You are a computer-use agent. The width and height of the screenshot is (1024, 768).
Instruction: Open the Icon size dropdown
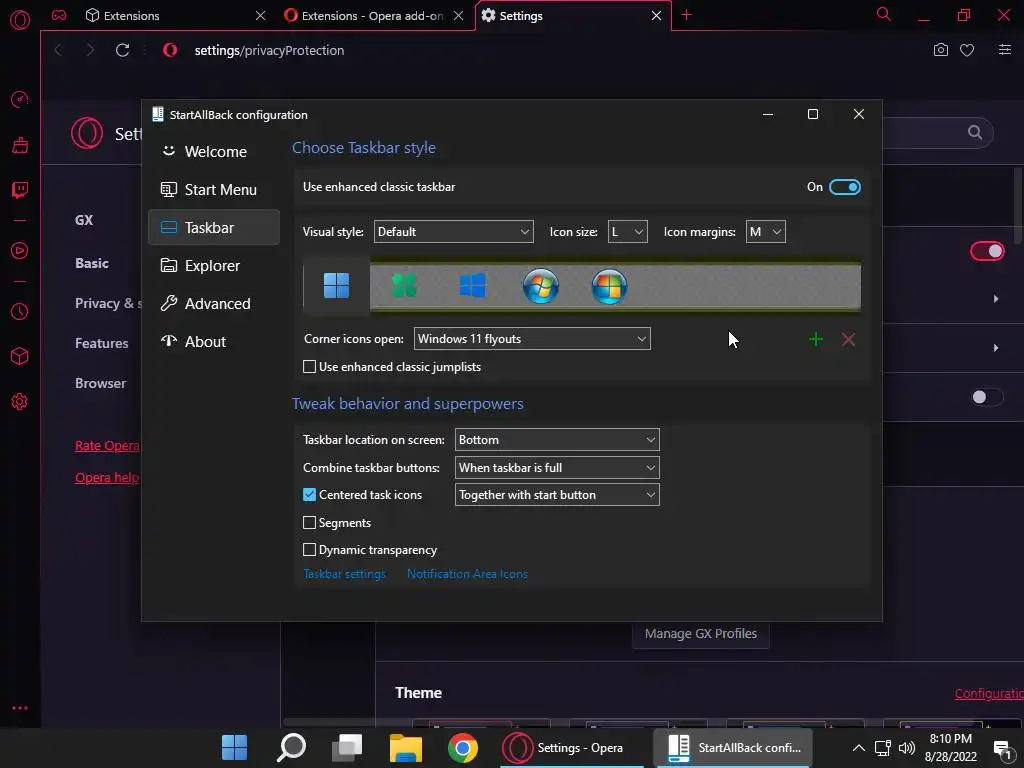[x=628, y=232]
